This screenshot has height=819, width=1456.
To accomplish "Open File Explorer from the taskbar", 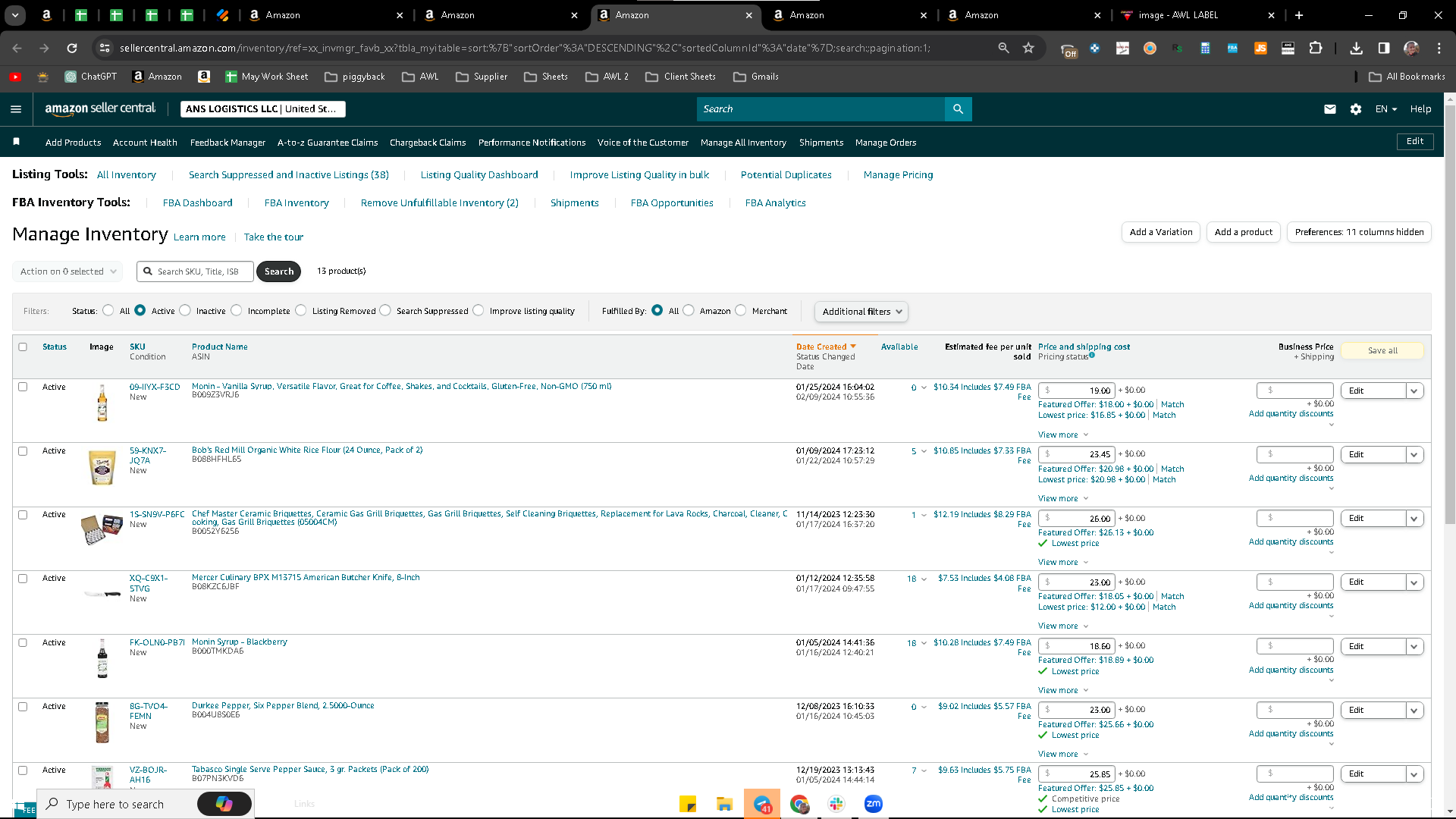I will coord(725,804).
